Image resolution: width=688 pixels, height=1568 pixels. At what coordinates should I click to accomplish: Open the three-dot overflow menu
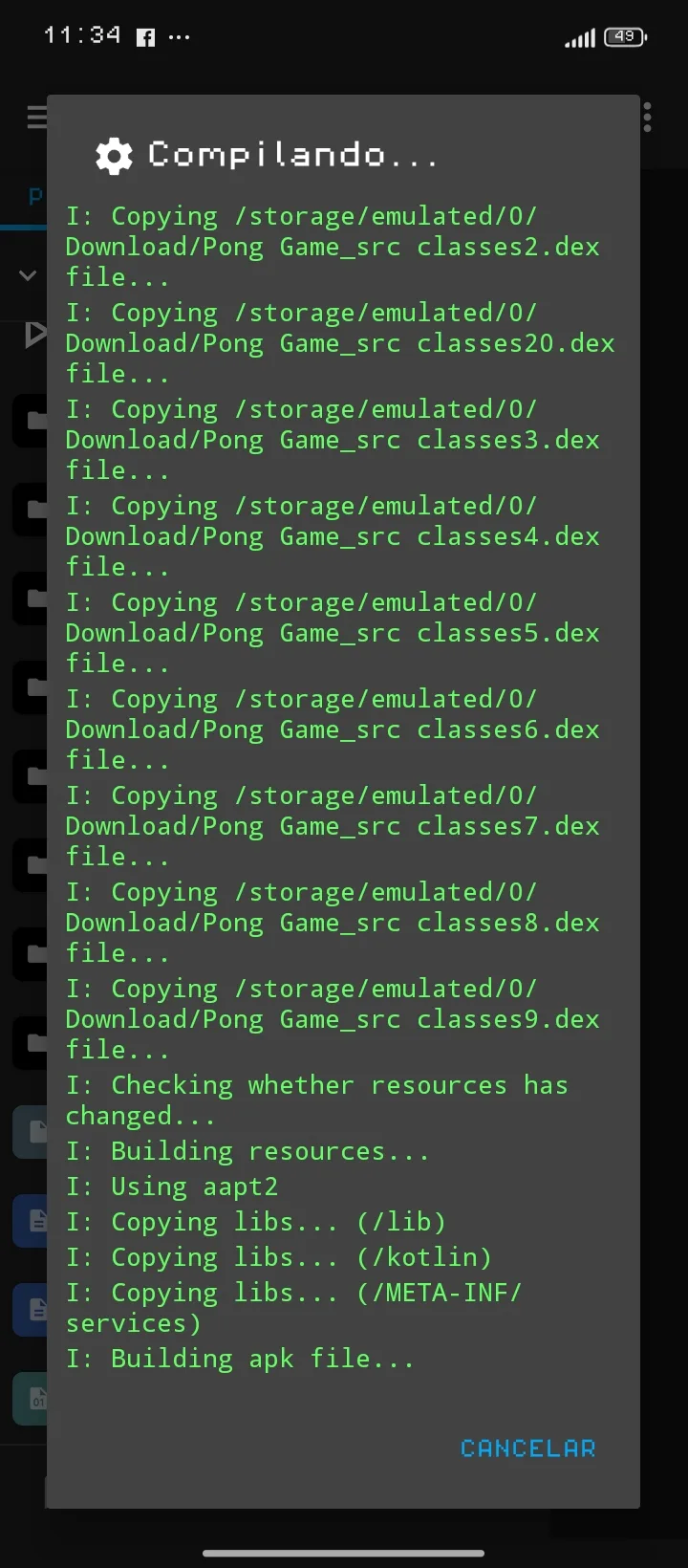(647, 118)
